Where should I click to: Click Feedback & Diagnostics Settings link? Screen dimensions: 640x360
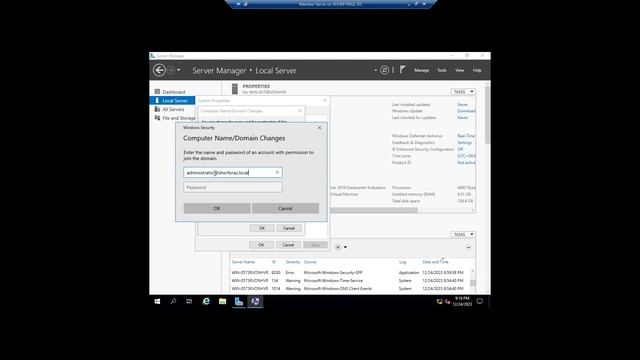[x=464, y=143]
